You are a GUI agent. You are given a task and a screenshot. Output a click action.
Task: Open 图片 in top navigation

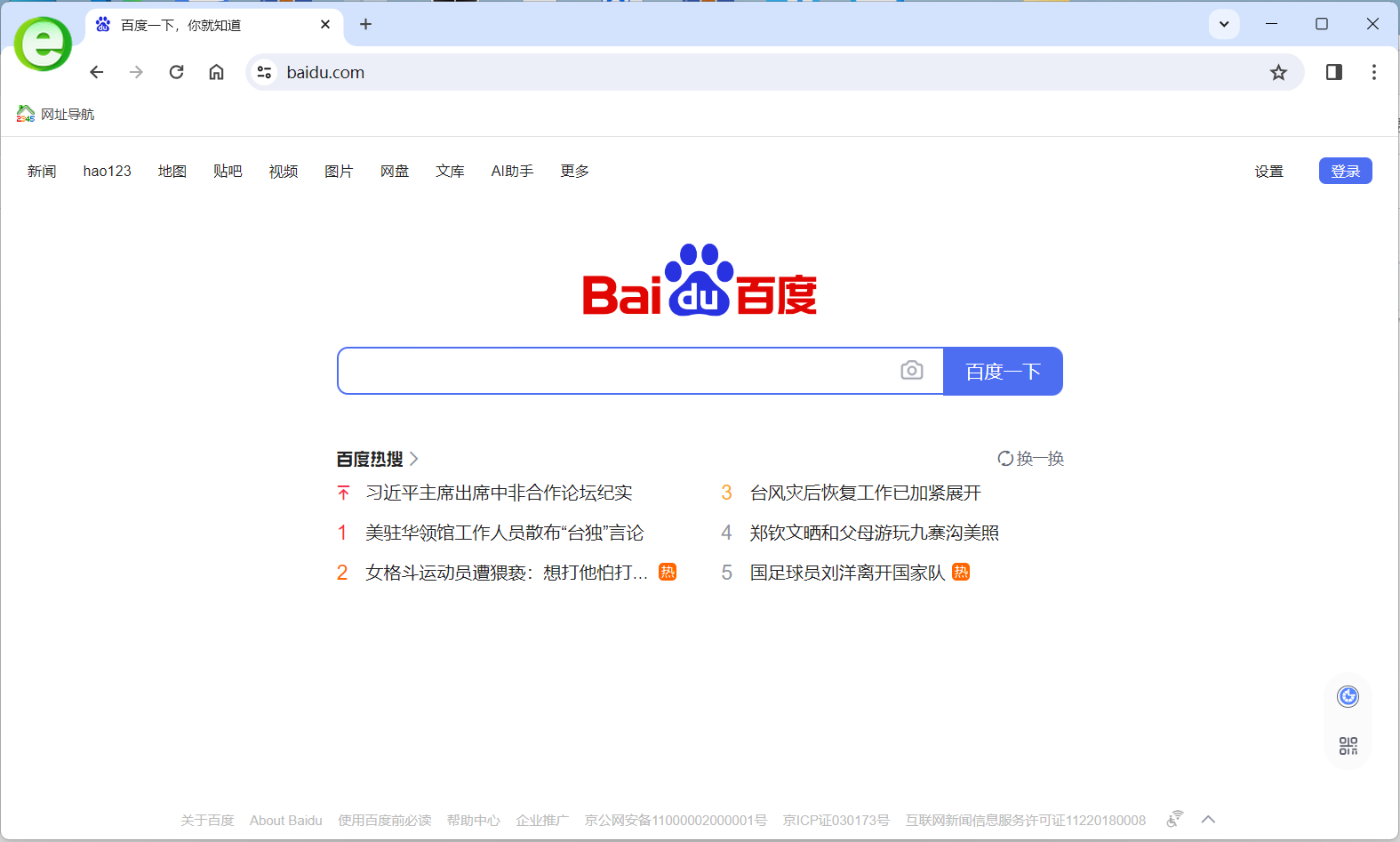(339, 171)
